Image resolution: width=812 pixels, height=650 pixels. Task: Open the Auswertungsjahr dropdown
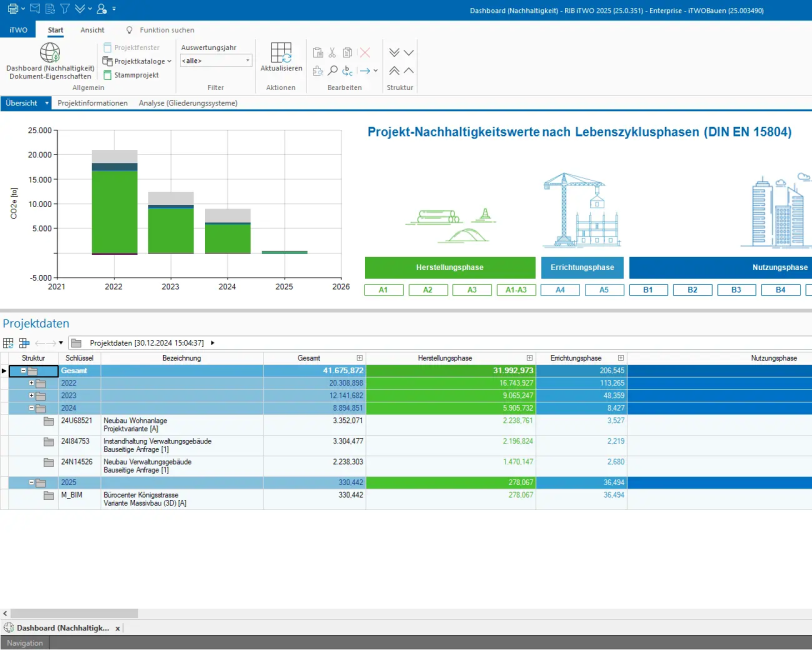(216, 61)
